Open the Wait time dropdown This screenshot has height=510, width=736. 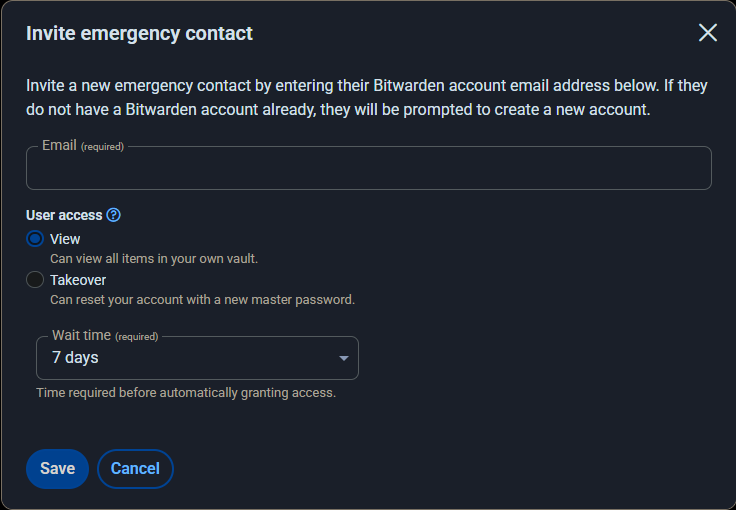click(197, 358)
